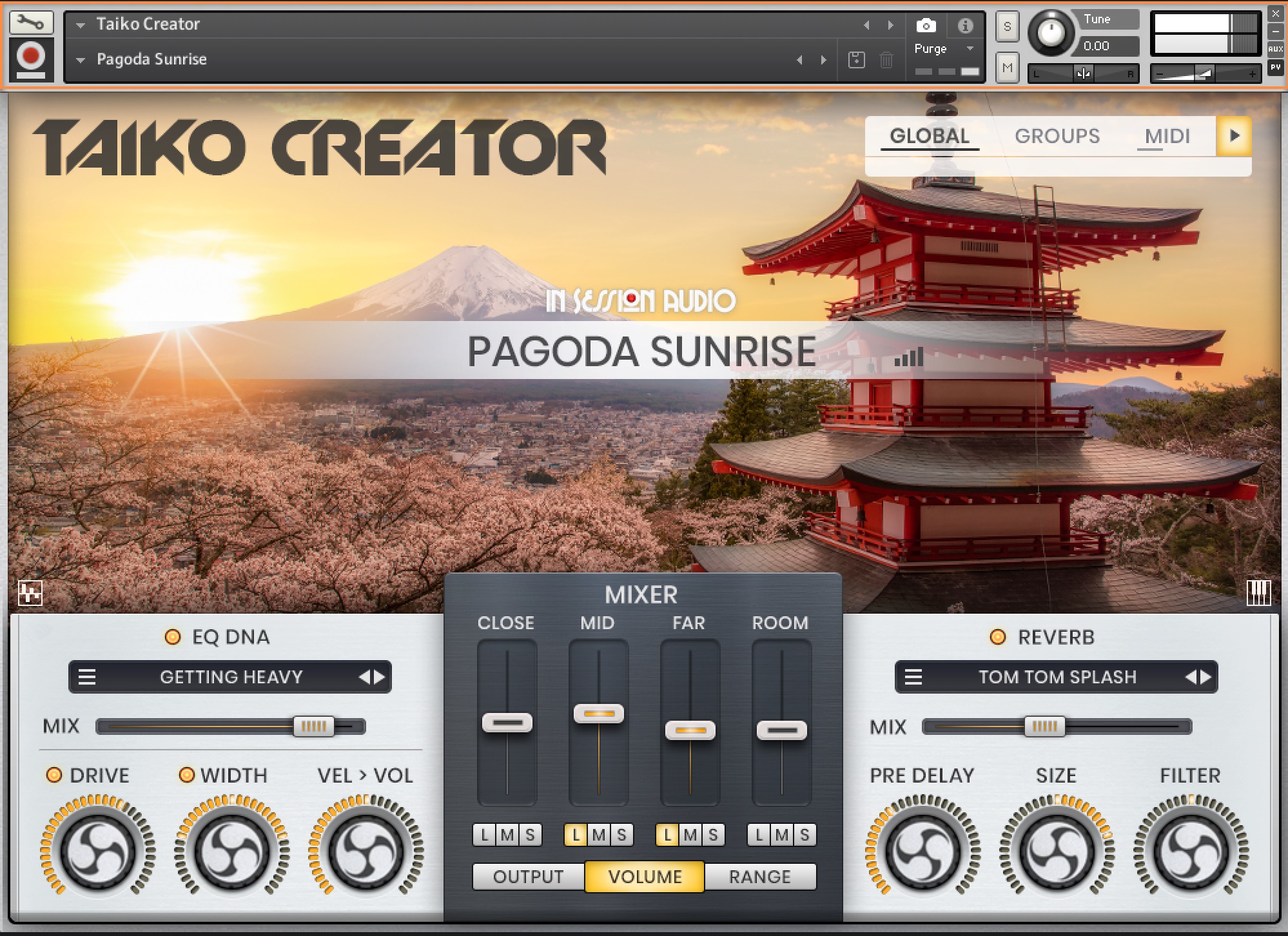Click the Vel > Vol knob
Viewport: 1288px width, 936px height.
pyautogui.click(x=366, y=851)
